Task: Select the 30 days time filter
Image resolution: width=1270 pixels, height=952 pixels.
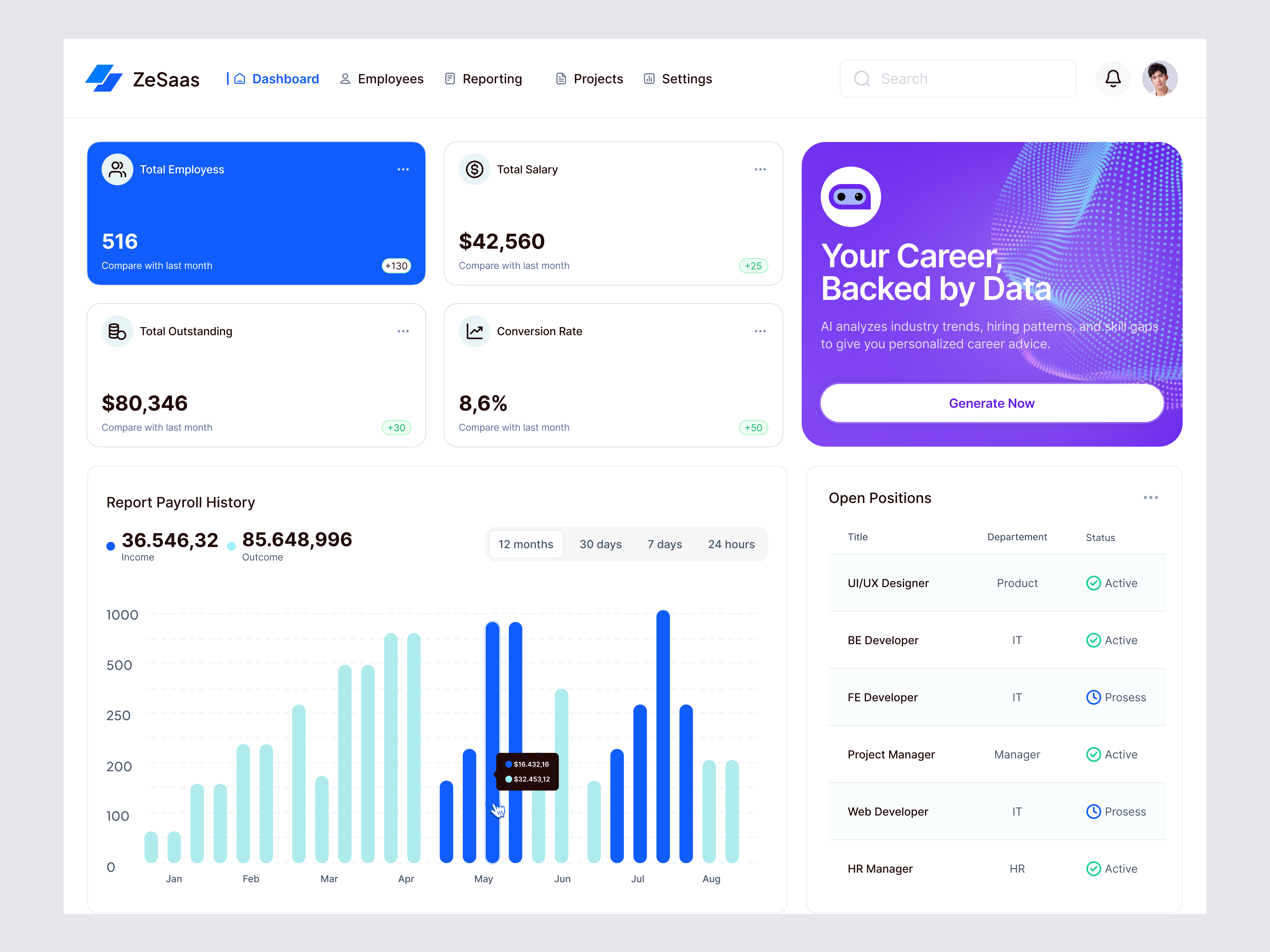Action: (601, 544)
